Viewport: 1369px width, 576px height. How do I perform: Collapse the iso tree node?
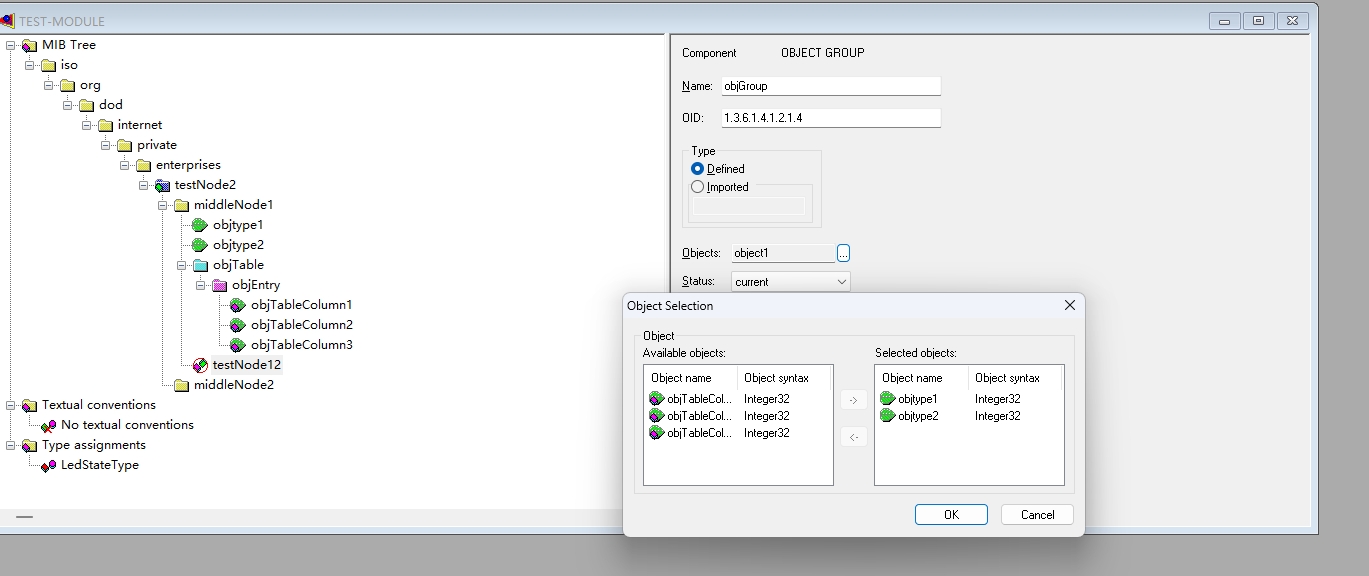30,65
